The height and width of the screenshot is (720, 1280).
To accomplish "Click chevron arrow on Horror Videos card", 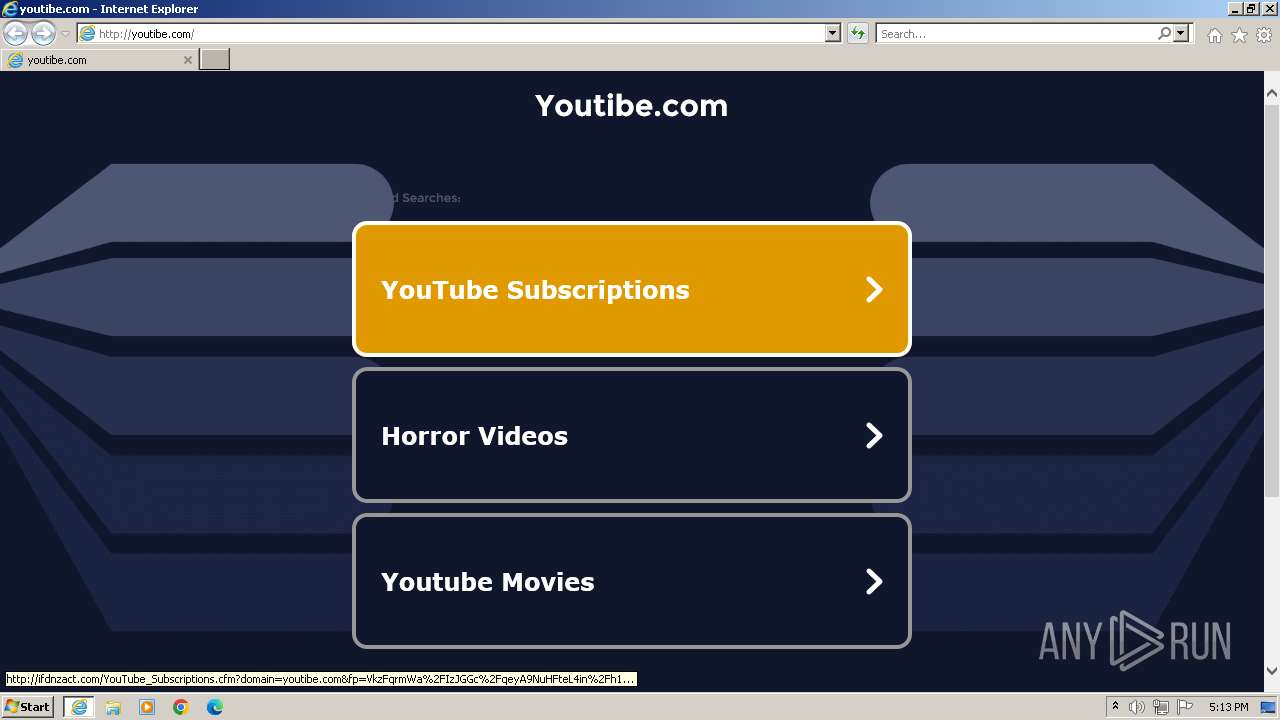I will click(874, 435).
